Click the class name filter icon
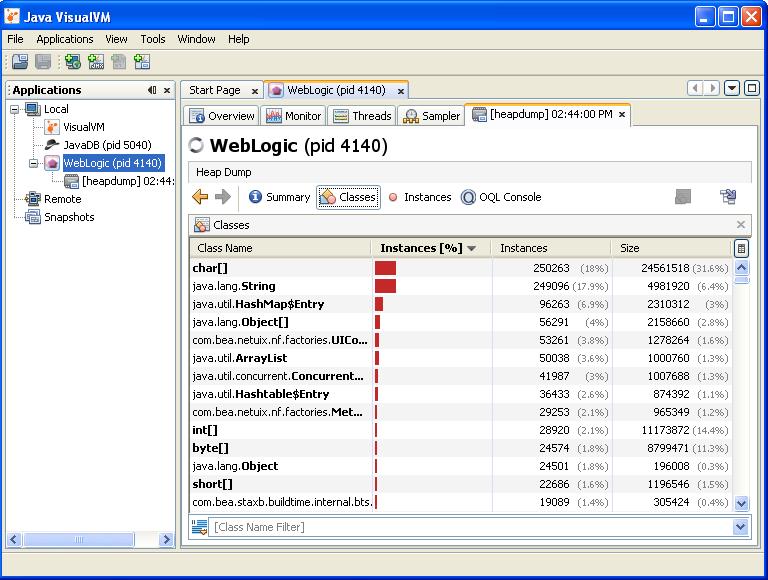 199,527
